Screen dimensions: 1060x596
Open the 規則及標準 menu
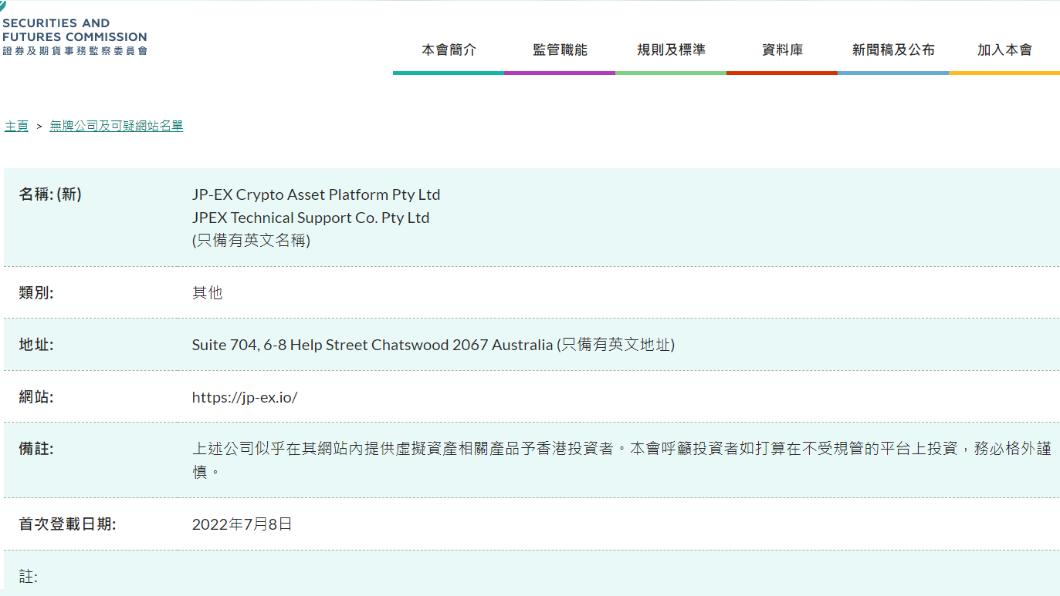[671, 50]
